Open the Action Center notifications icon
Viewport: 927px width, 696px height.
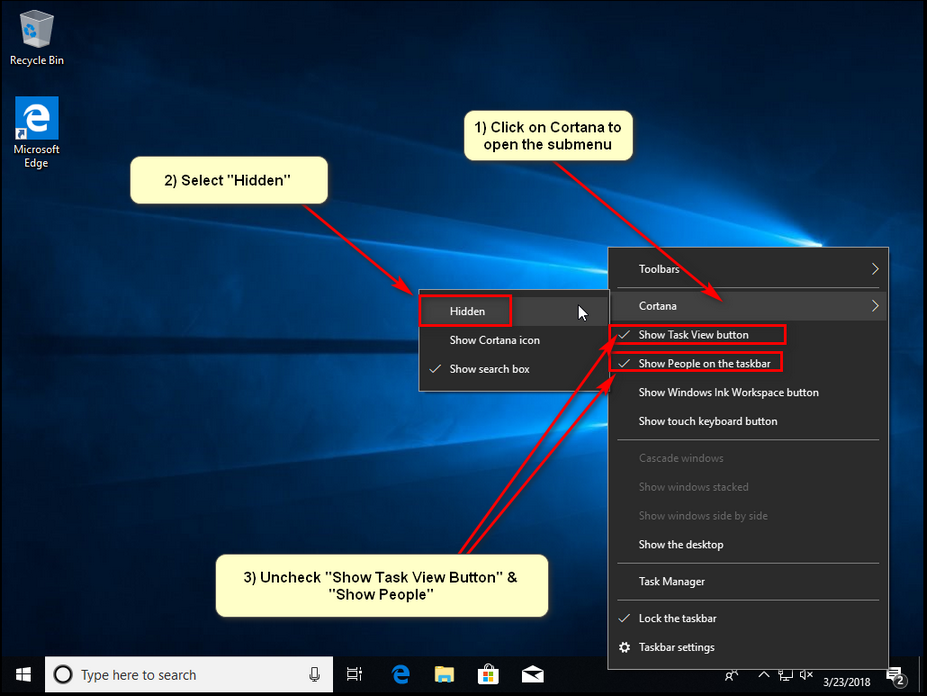coord(896,676)
